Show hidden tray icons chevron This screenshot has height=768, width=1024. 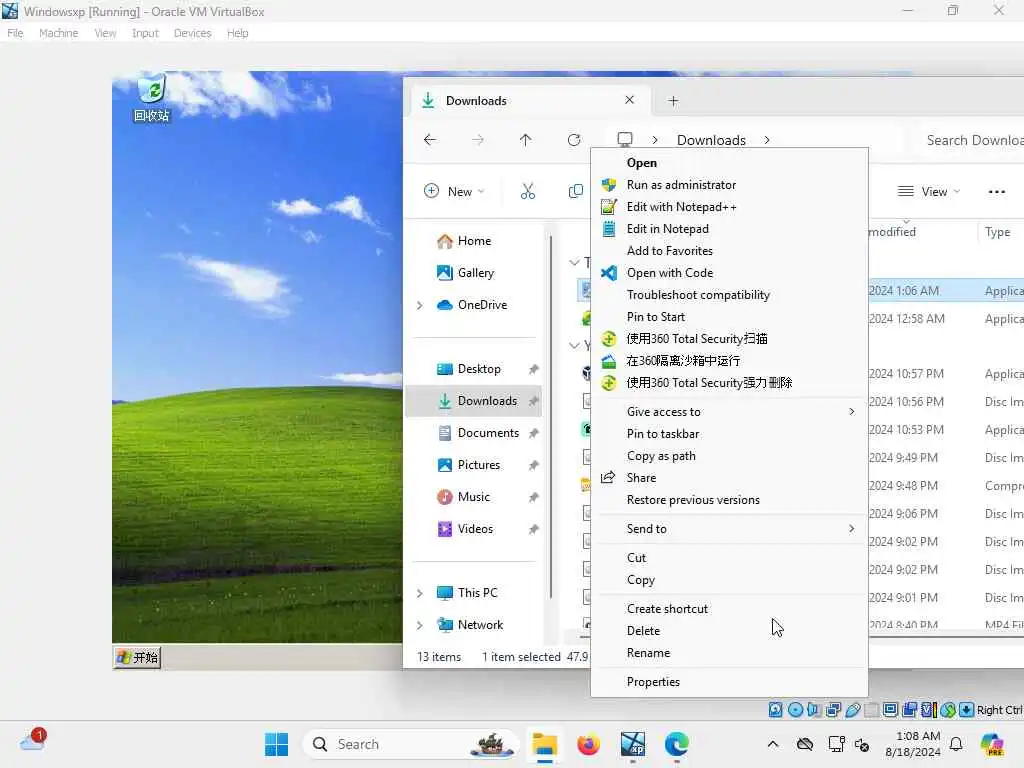click(773, 744)
